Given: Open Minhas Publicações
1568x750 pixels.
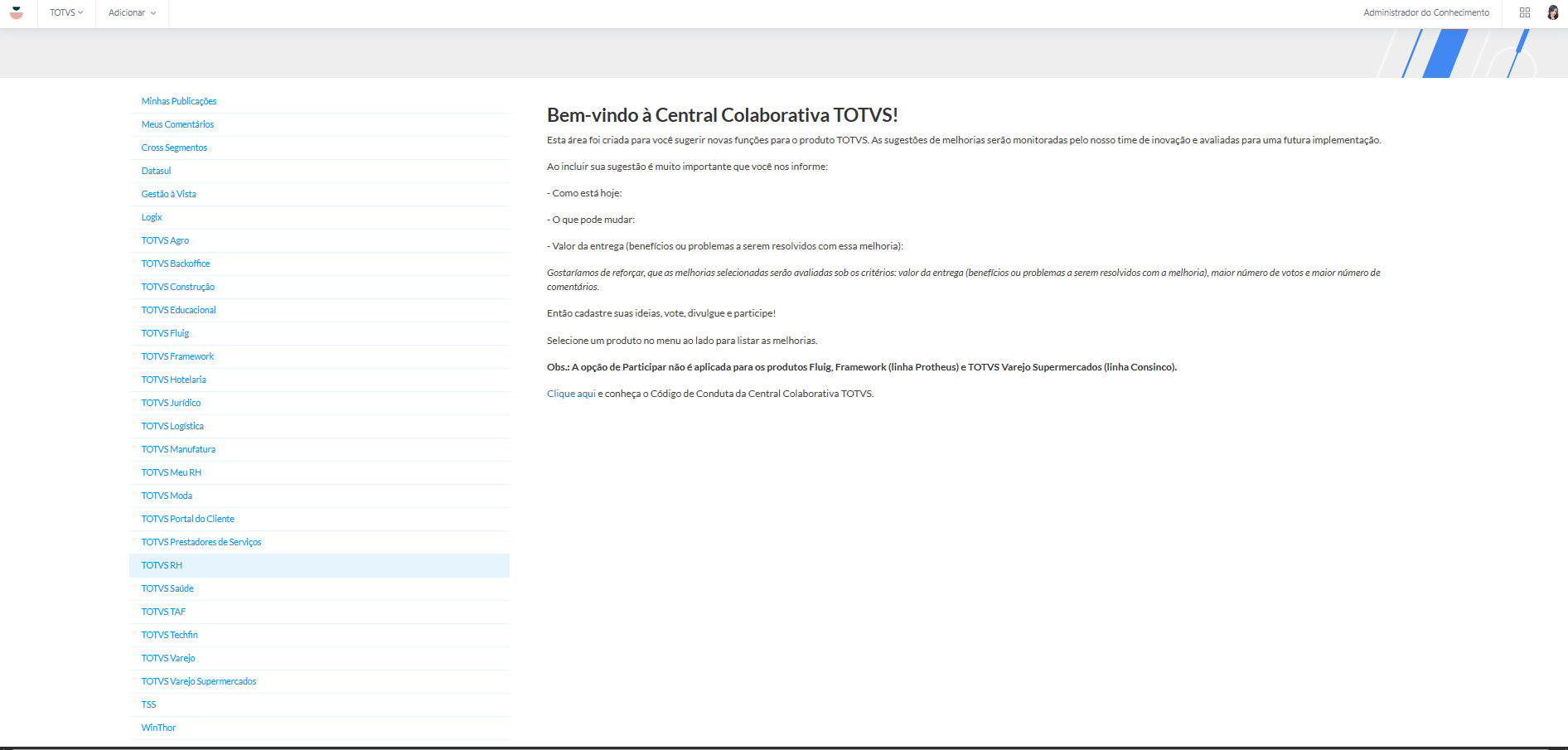Looking at the screenshot, I should (x=179, y=101).
